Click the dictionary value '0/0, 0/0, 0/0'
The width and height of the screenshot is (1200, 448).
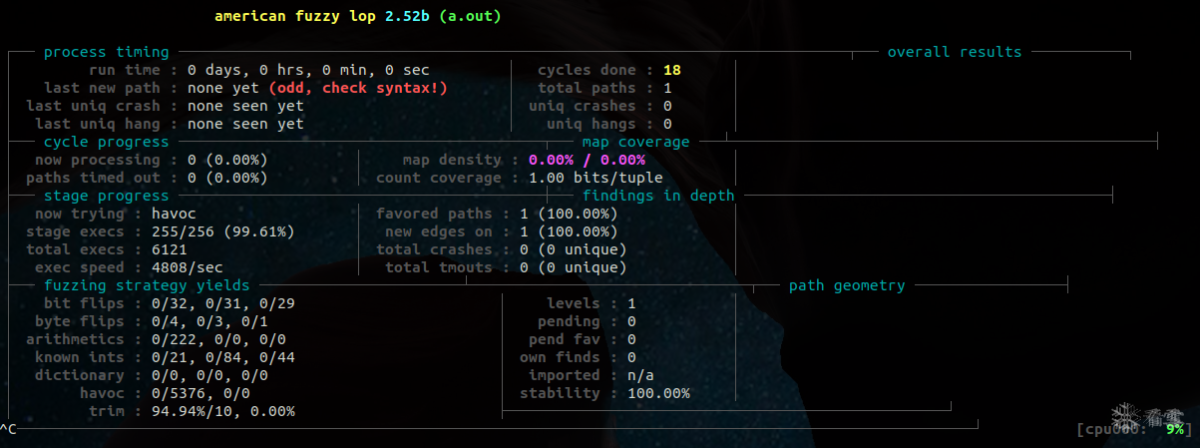pos(209,376)
